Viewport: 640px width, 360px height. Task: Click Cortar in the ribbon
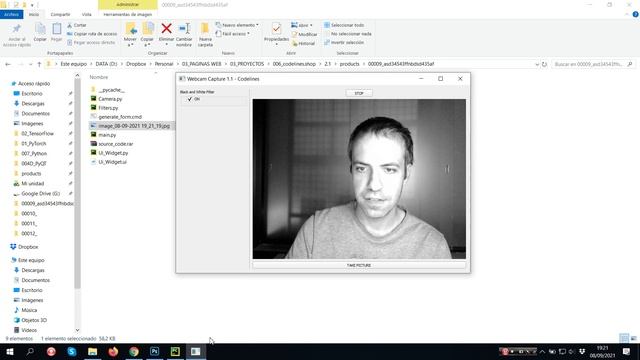pyautogui.click(x=77, y=25)
